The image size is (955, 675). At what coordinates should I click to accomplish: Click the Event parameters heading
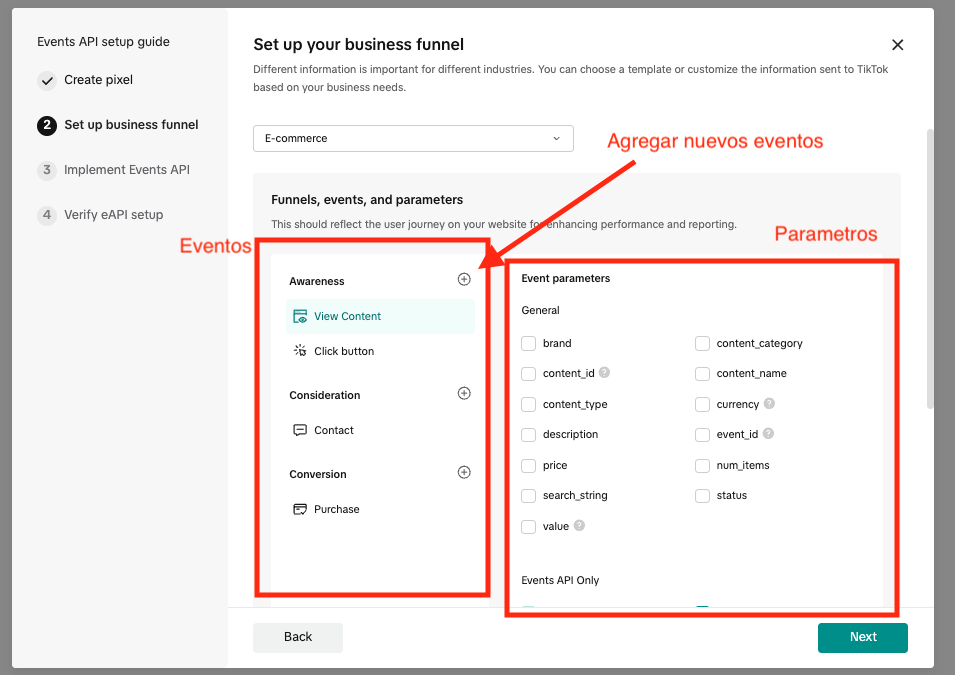click(565, 278)
